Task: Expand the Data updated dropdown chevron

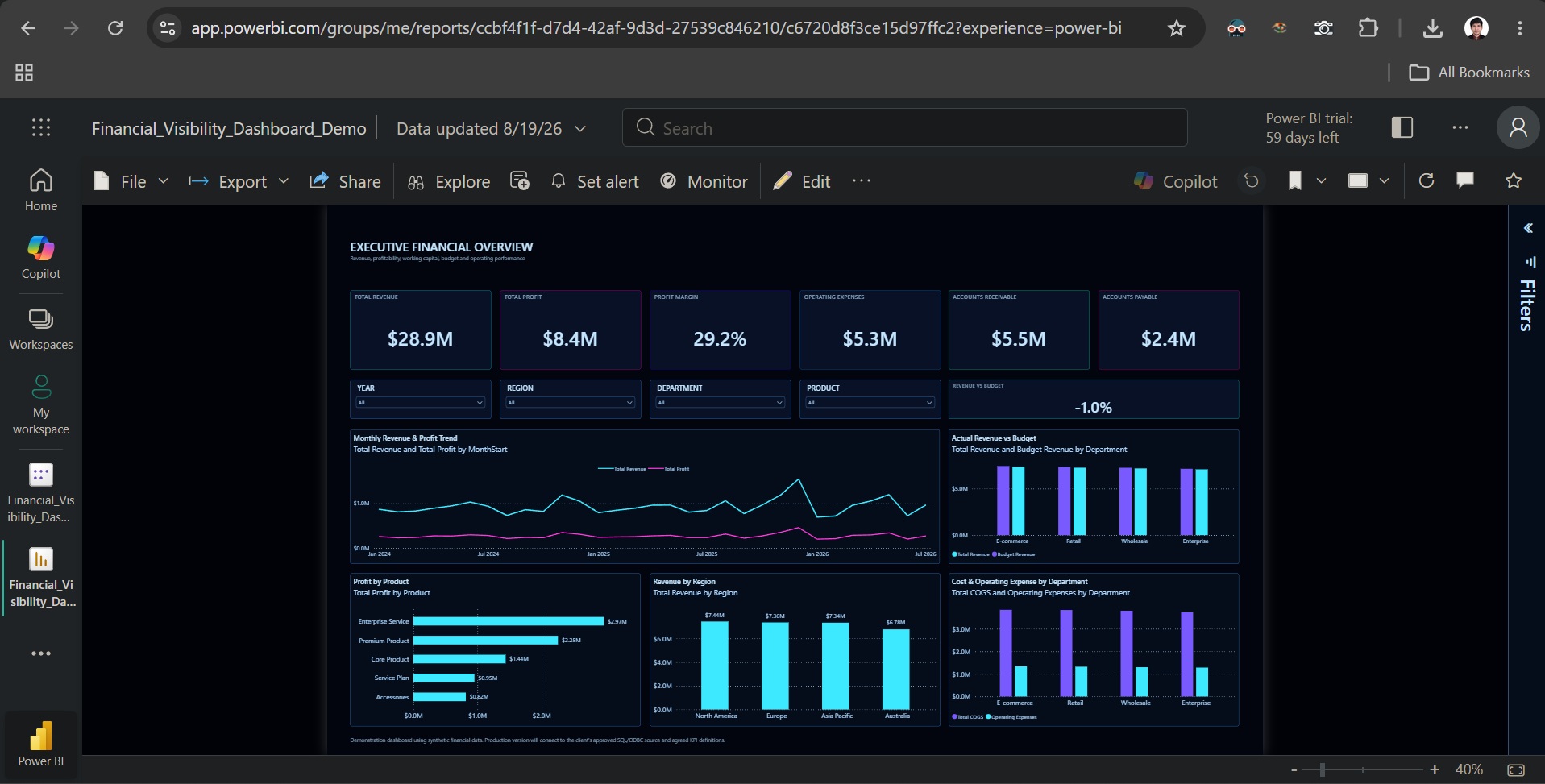Action: pos(580,129)
